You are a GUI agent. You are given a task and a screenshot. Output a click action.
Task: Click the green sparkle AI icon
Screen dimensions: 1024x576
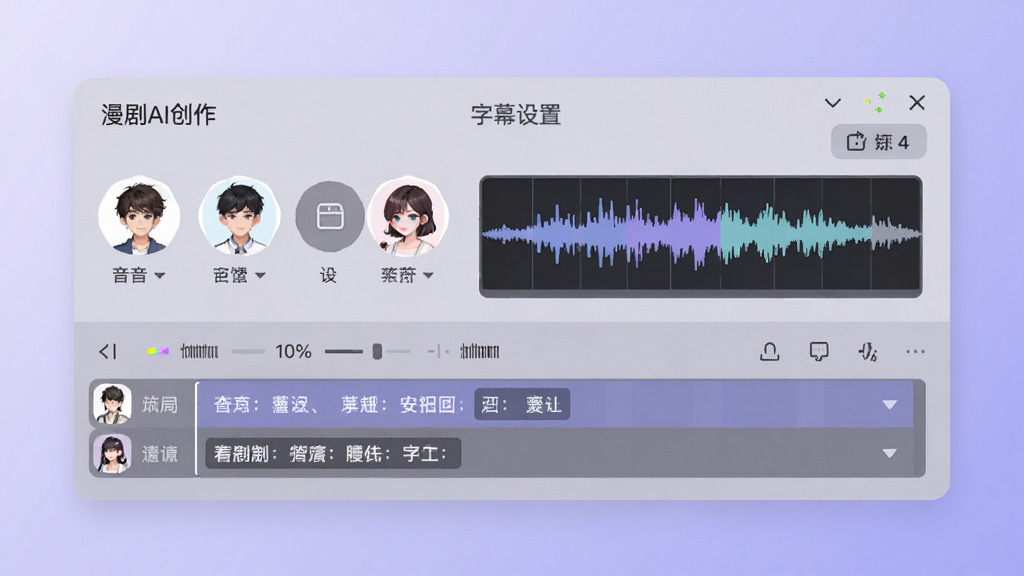[875, 103]
